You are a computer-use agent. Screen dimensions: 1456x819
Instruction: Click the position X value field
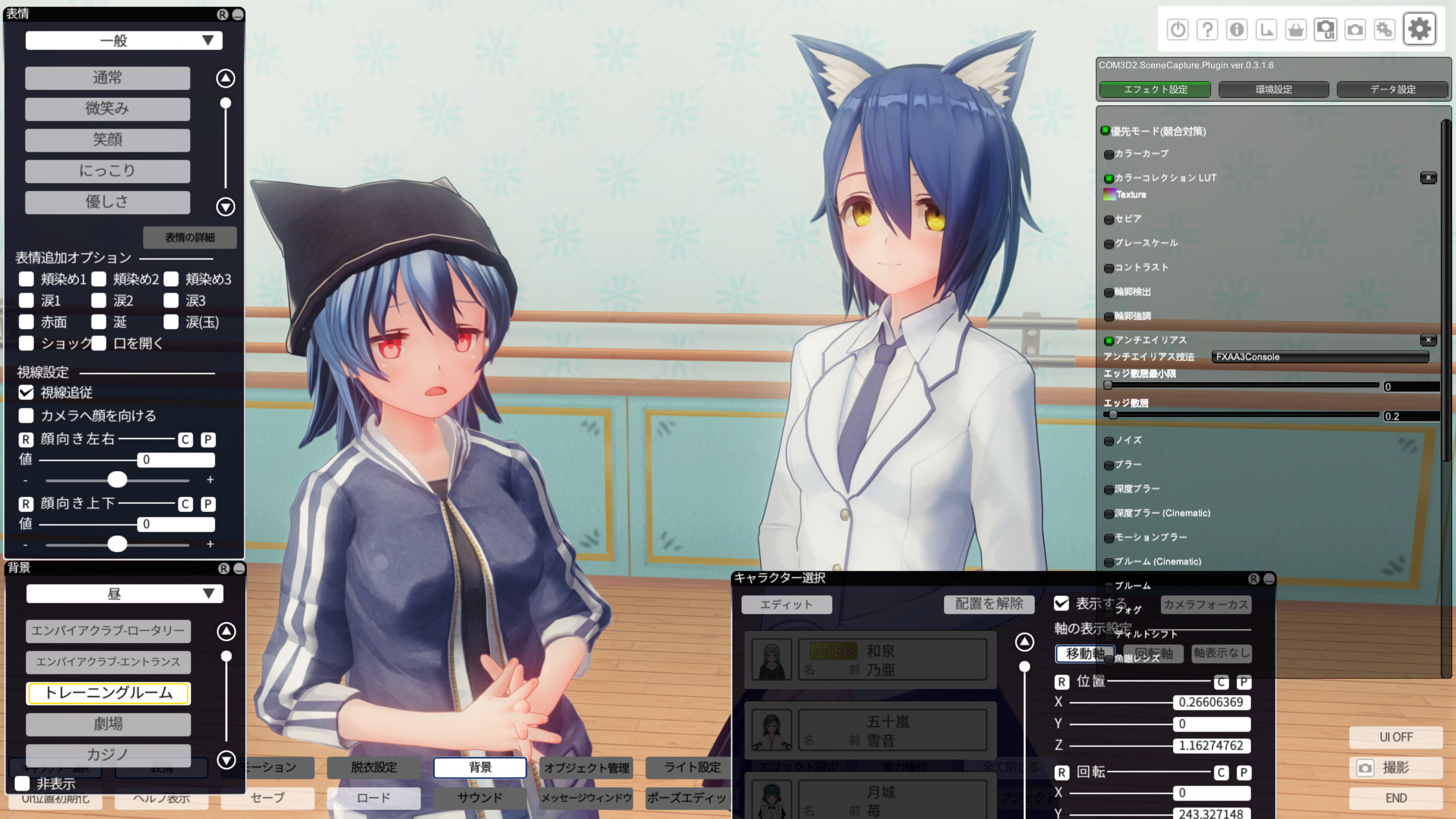click(1211, 702)
